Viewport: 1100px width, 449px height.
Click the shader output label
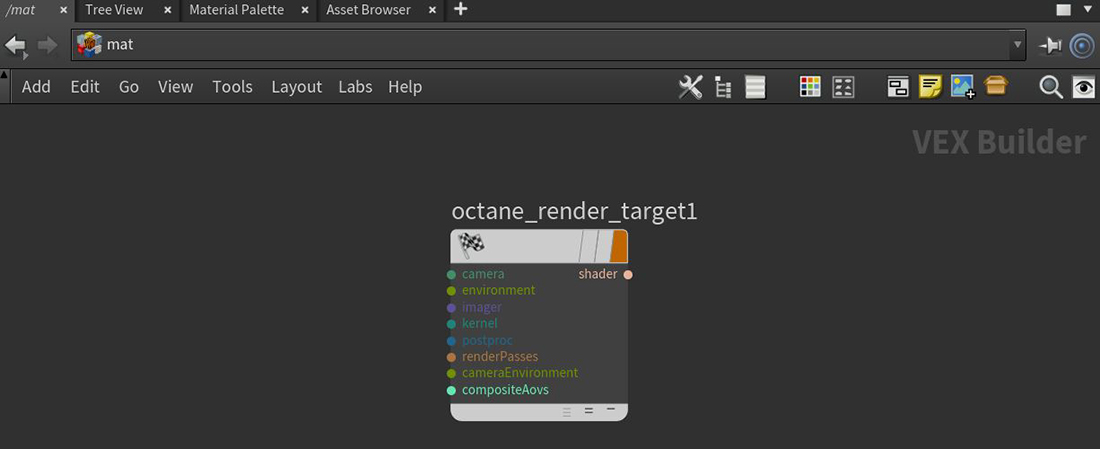[x=598, y=274]
